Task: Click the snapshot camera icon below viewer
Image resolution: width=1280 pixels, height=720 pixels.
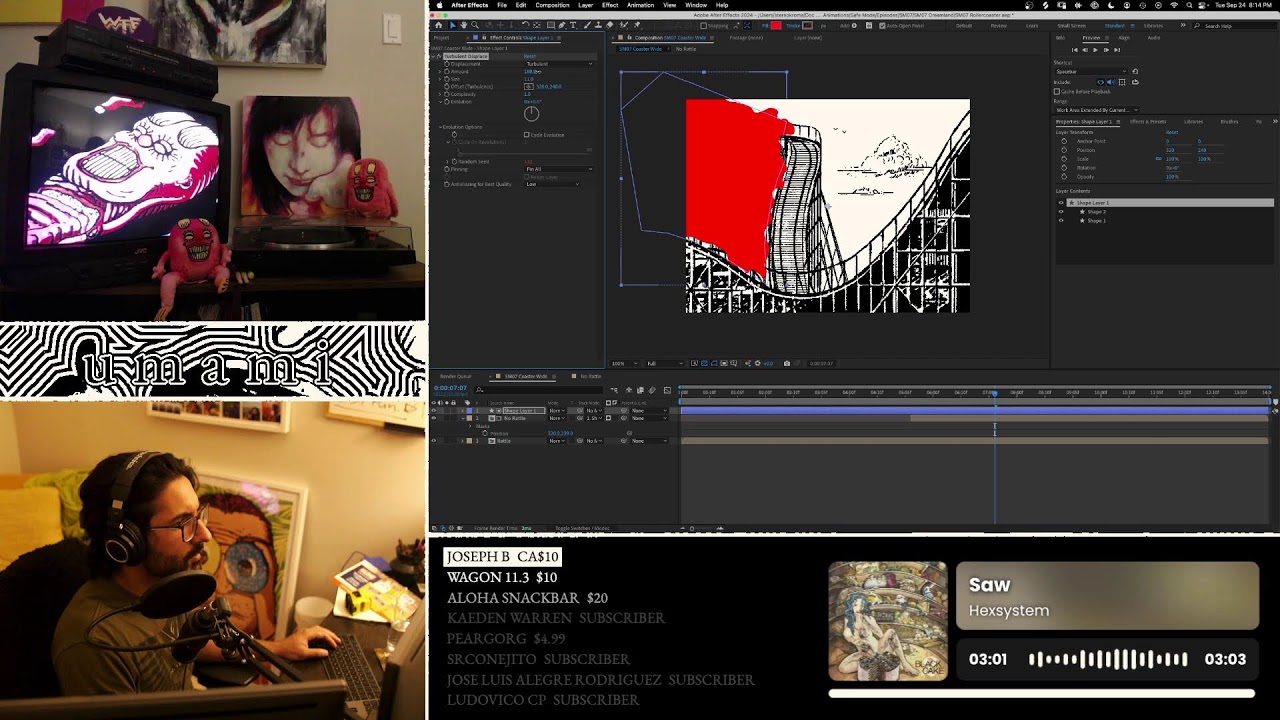Action: (x=787, y=363)
